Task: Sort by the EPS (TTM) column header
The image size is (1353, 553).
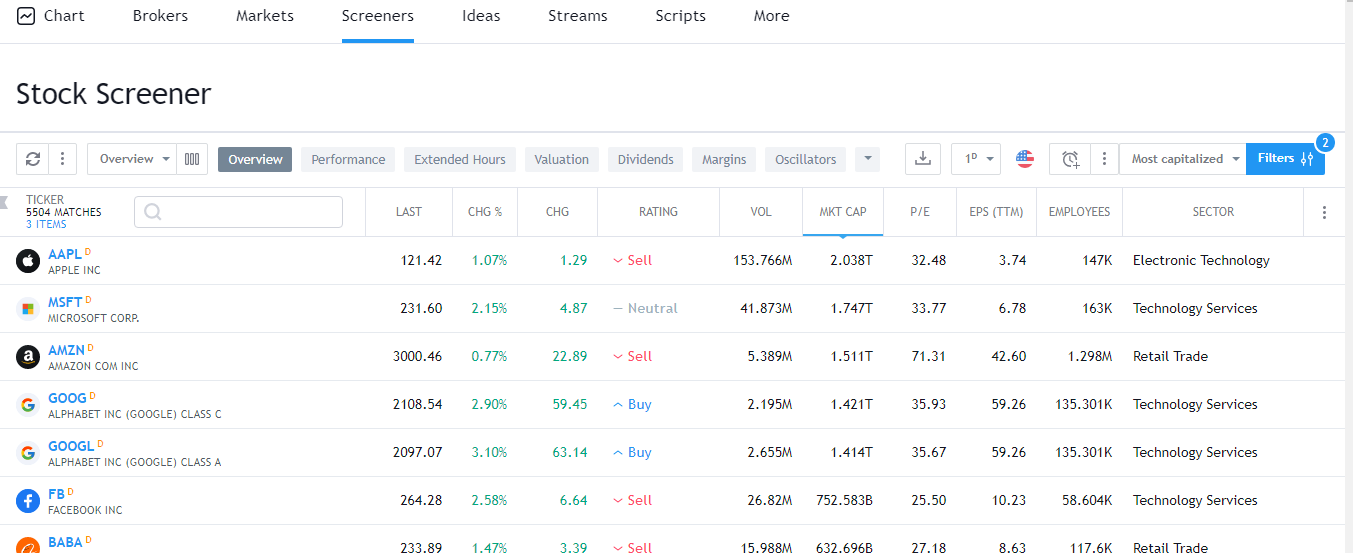Action: tap(996, 212)
